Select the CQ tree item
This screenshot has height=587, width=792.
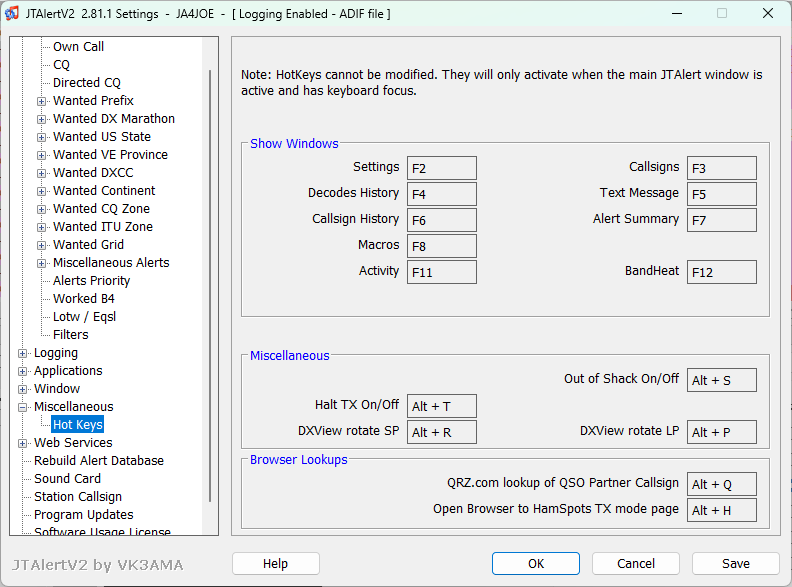click(x=61, y=65)
